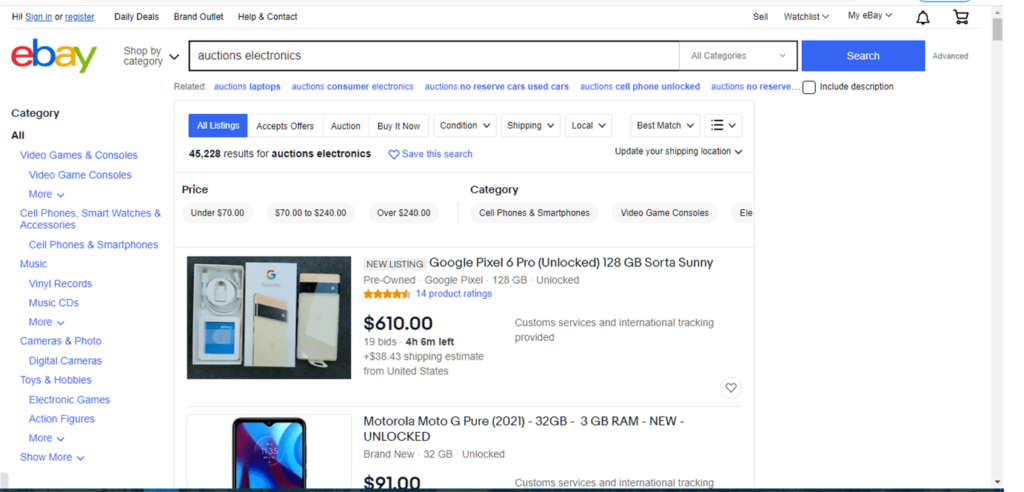Select Cell Phones & Smartphones category chip
This screenshot has height=492, width=1024.
[x=534, y=213]
